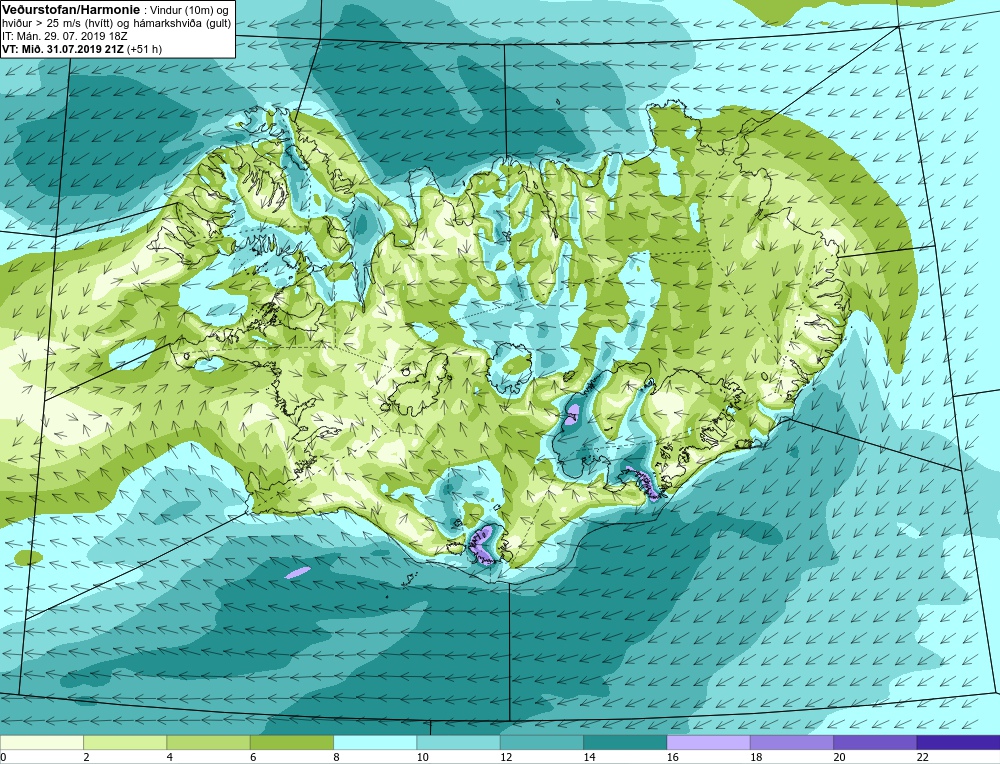The height and width of the screenshot is (764, 1000).
Task: Click the purple strong-wind area on the south coast
Action: pyautogui.click(x=483, y=544)
